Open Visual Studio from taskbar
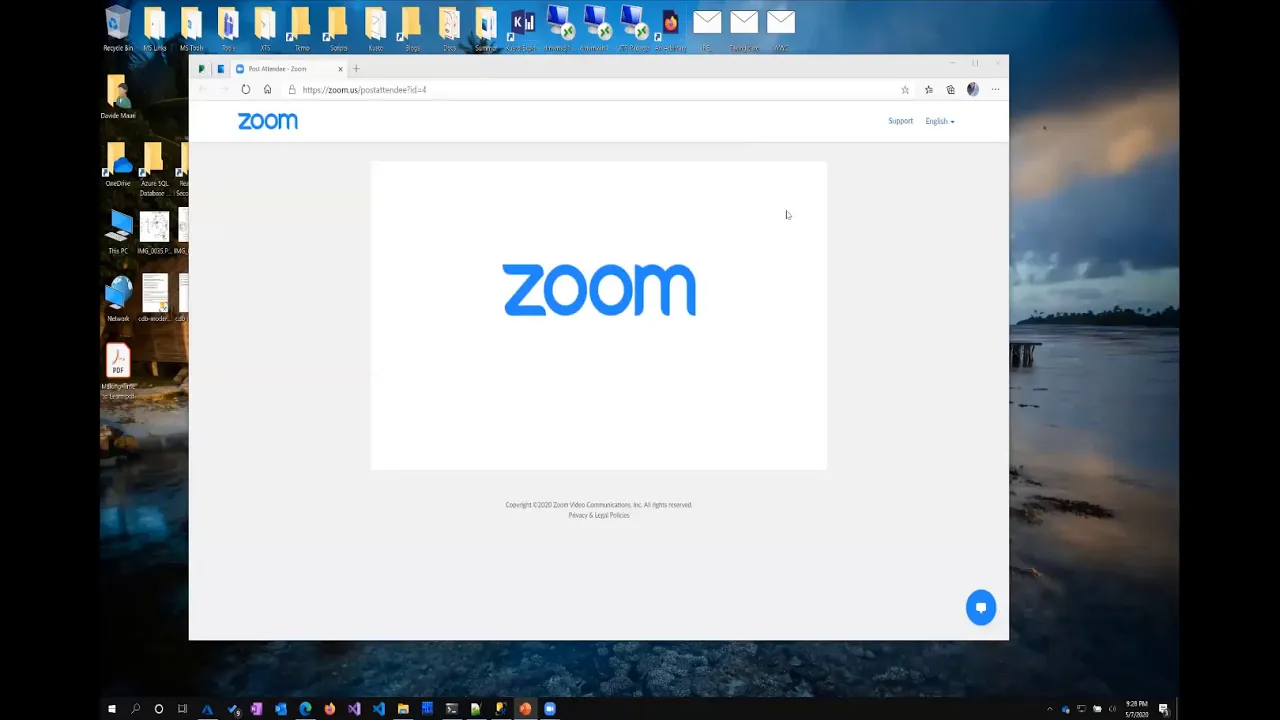The image size is (1280, 720). pyautogui.click(x=354, y=709)
